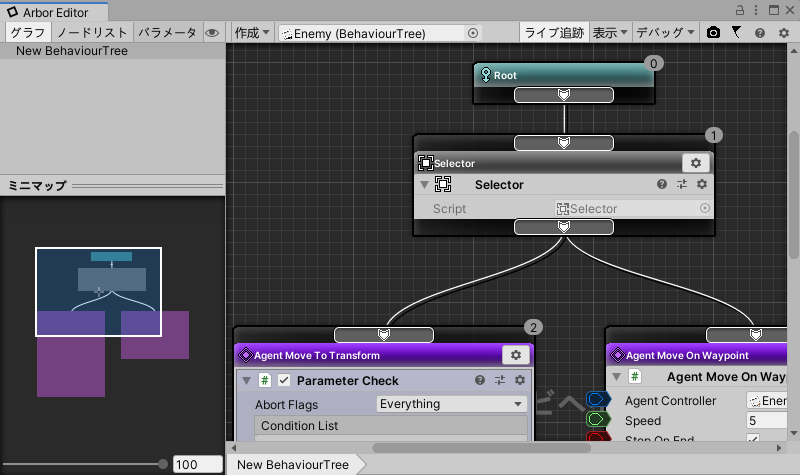The image size is (800, 475).
Task: Switch to the パラメータ tab
Action: pos(167,33)
